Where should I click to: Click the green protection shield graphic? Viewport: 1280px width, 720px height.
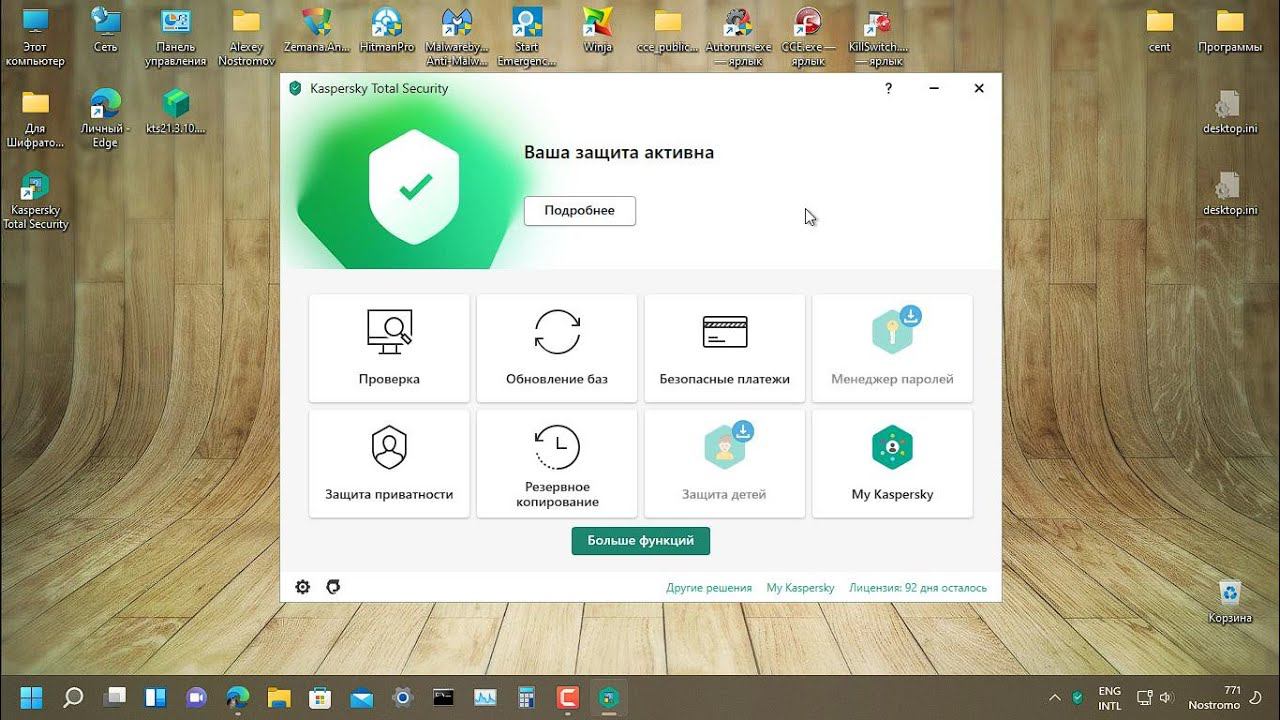point(414,187)
